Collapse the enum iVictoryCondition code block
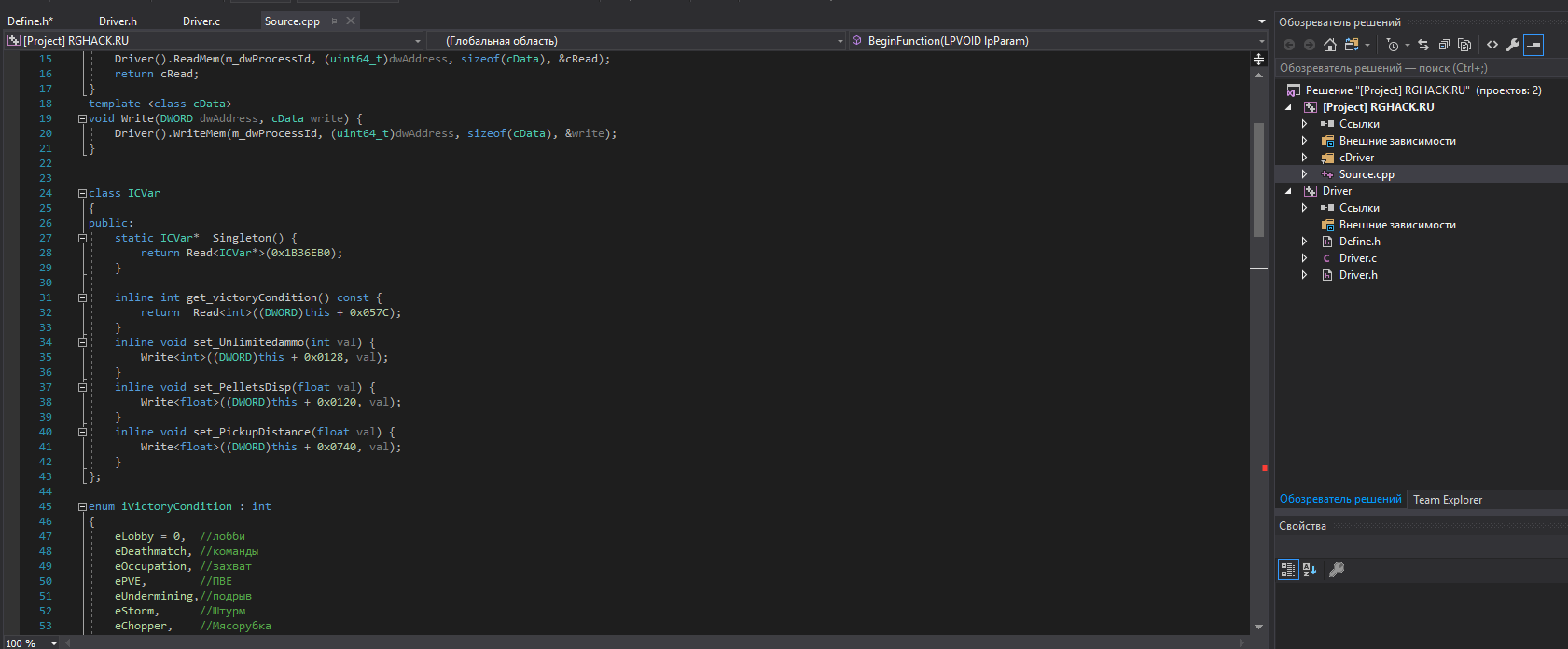Screen dimensions: 1568x649 82,506
